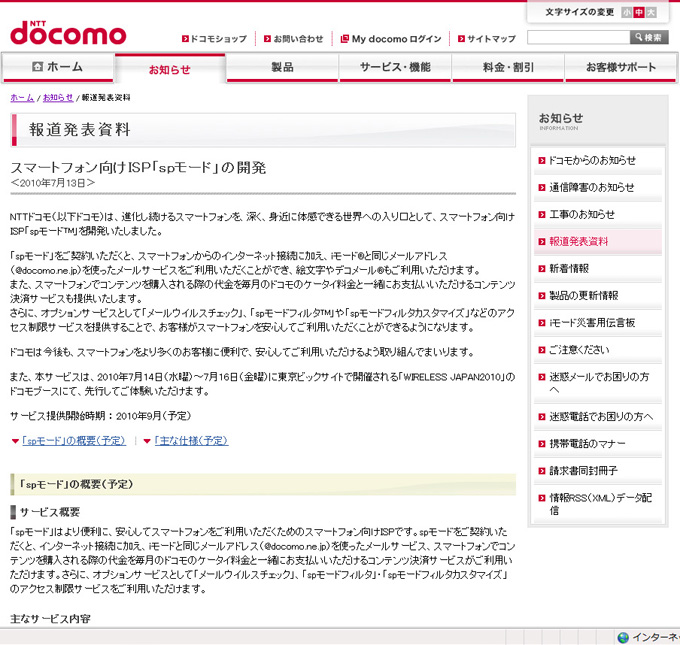Click the red arrow before 主な仕様 link

tap(147, 442)
